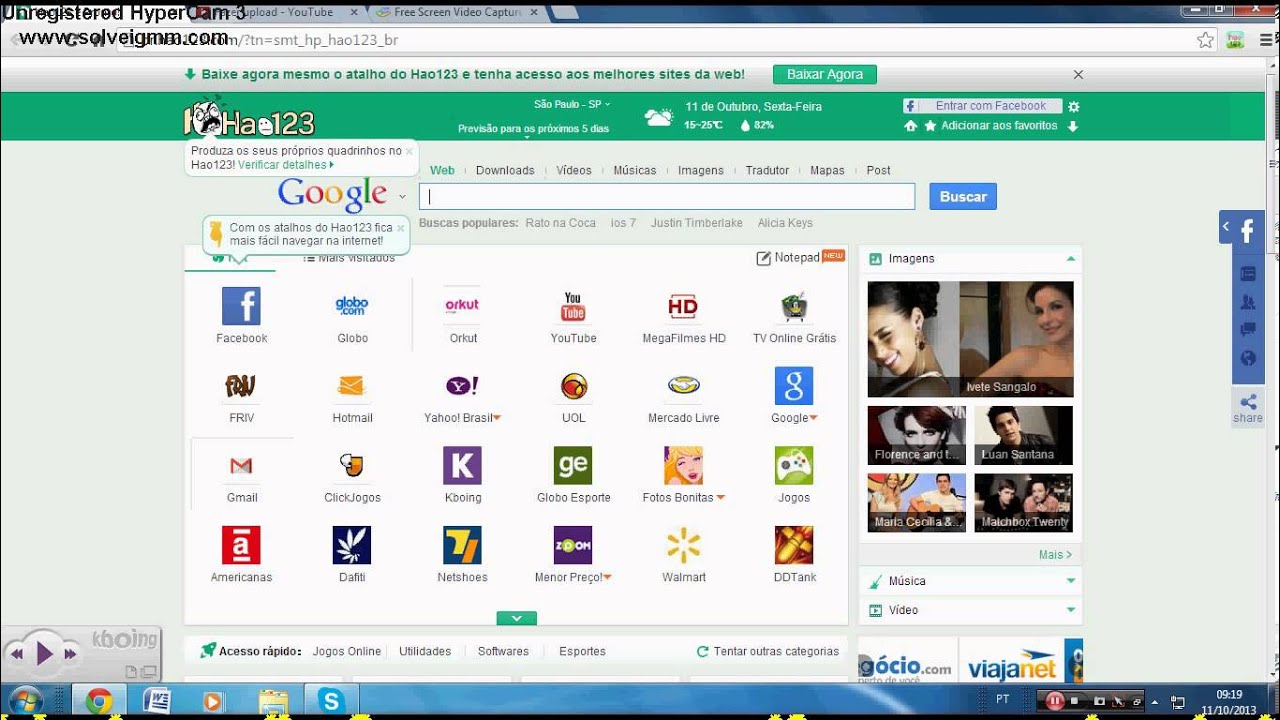The image size is (1280, 720).
Task: Expand the Menor Preço! dropdown arrow
Action: (x=608, y=578)
